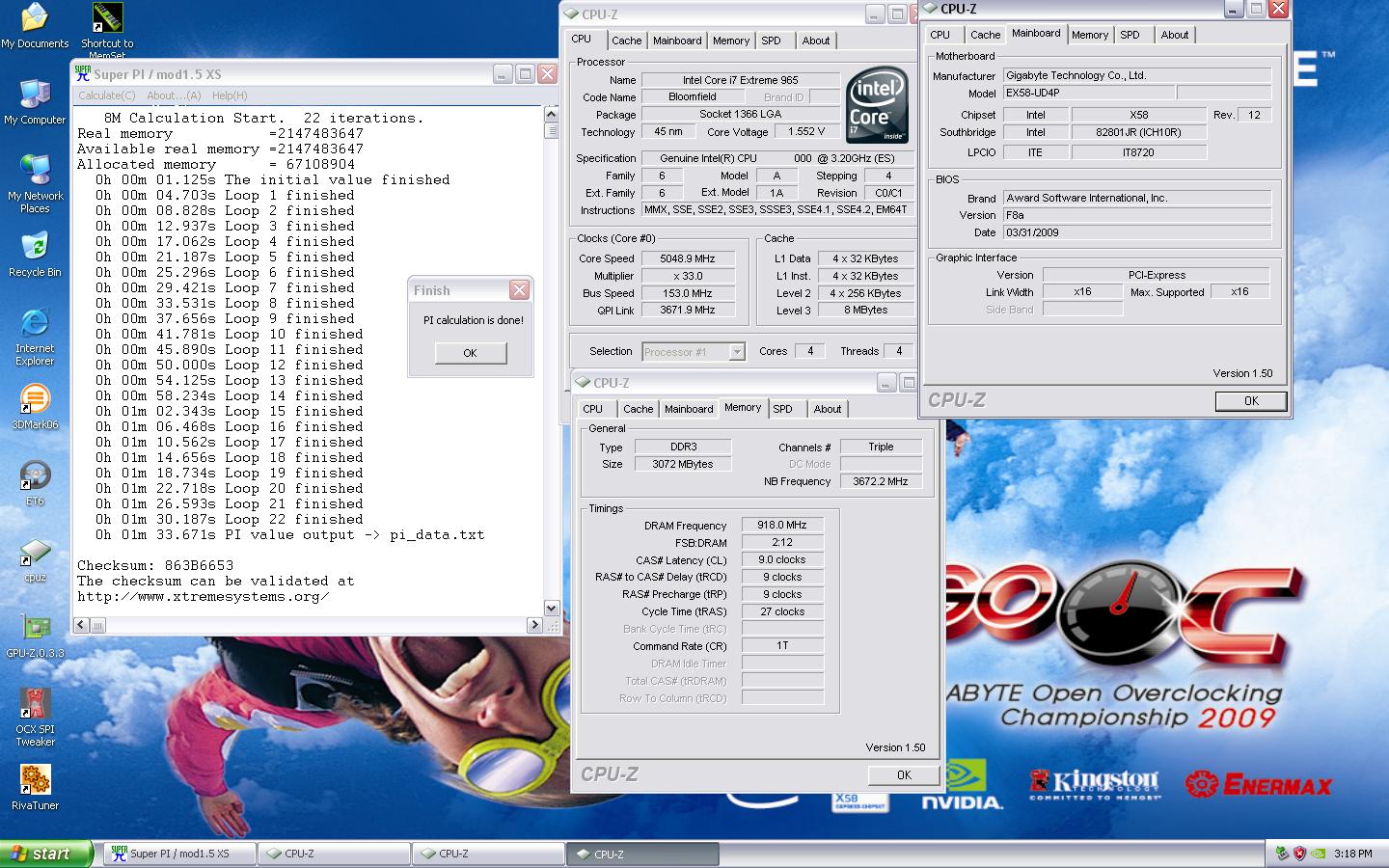This screenshot has width=1389, height=868.
Task: Select Cache tab in motherboard CPU-Z window
Action: (985, 35)
